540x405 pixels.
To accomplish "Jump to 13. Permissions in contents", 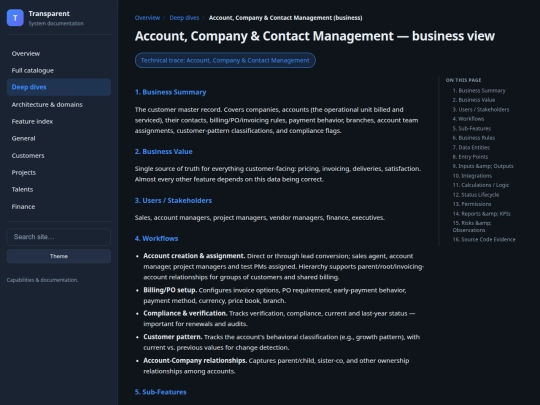I will coord(472,204).
